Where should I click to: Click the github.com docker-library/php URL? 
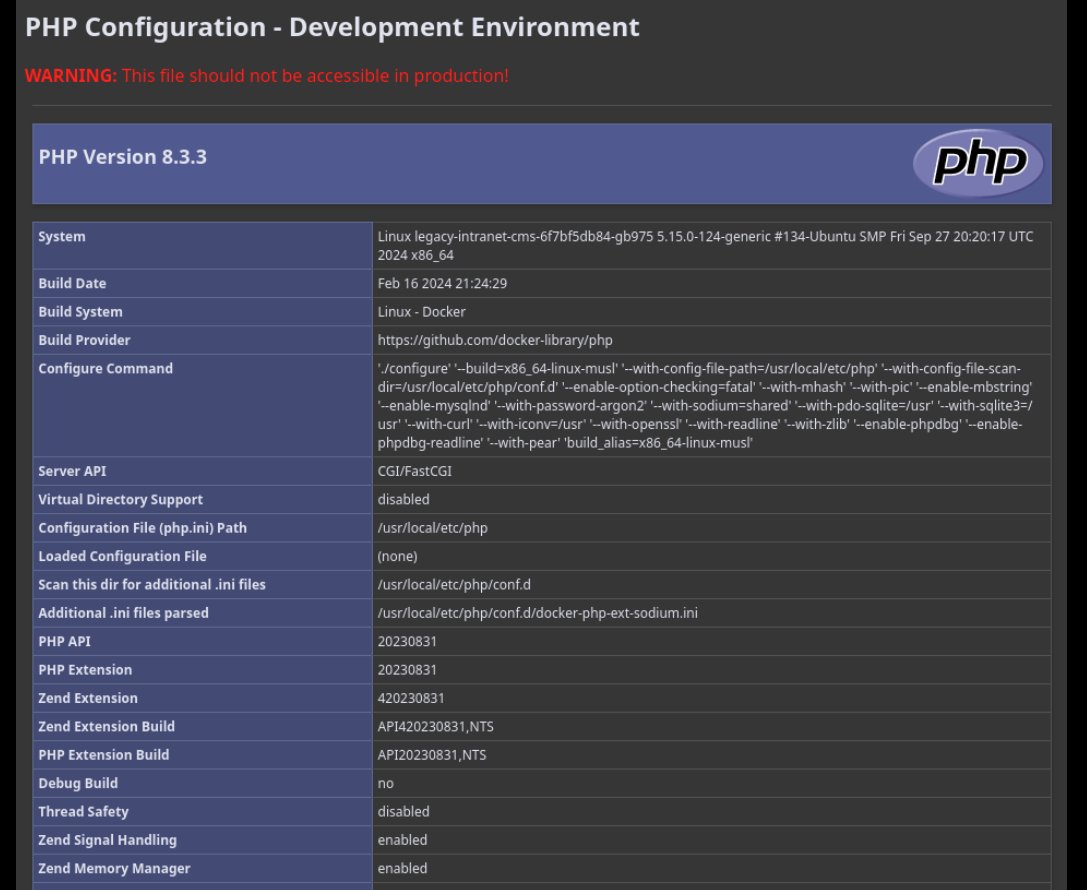(494, 340)
